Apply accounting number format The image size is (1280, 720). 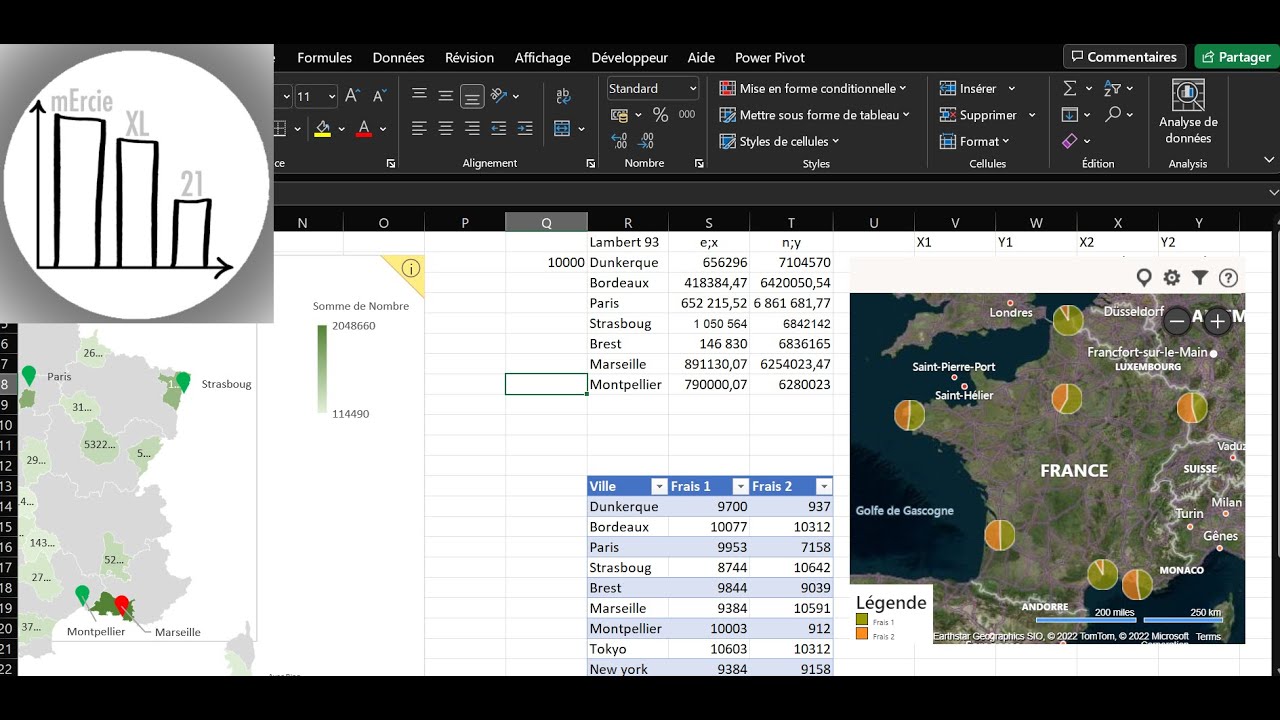pos(619,115)
